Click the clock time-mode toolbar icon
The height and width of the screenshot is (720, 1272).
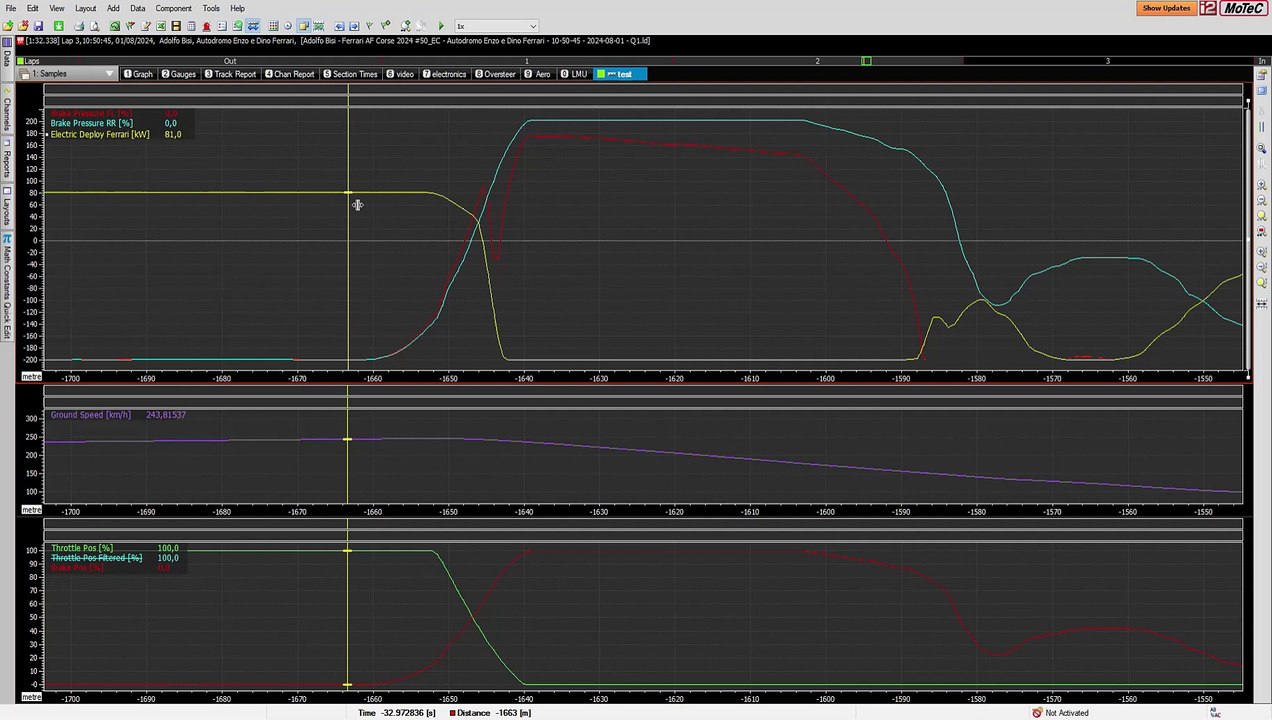pyautogui.click(x=288, y=26)
